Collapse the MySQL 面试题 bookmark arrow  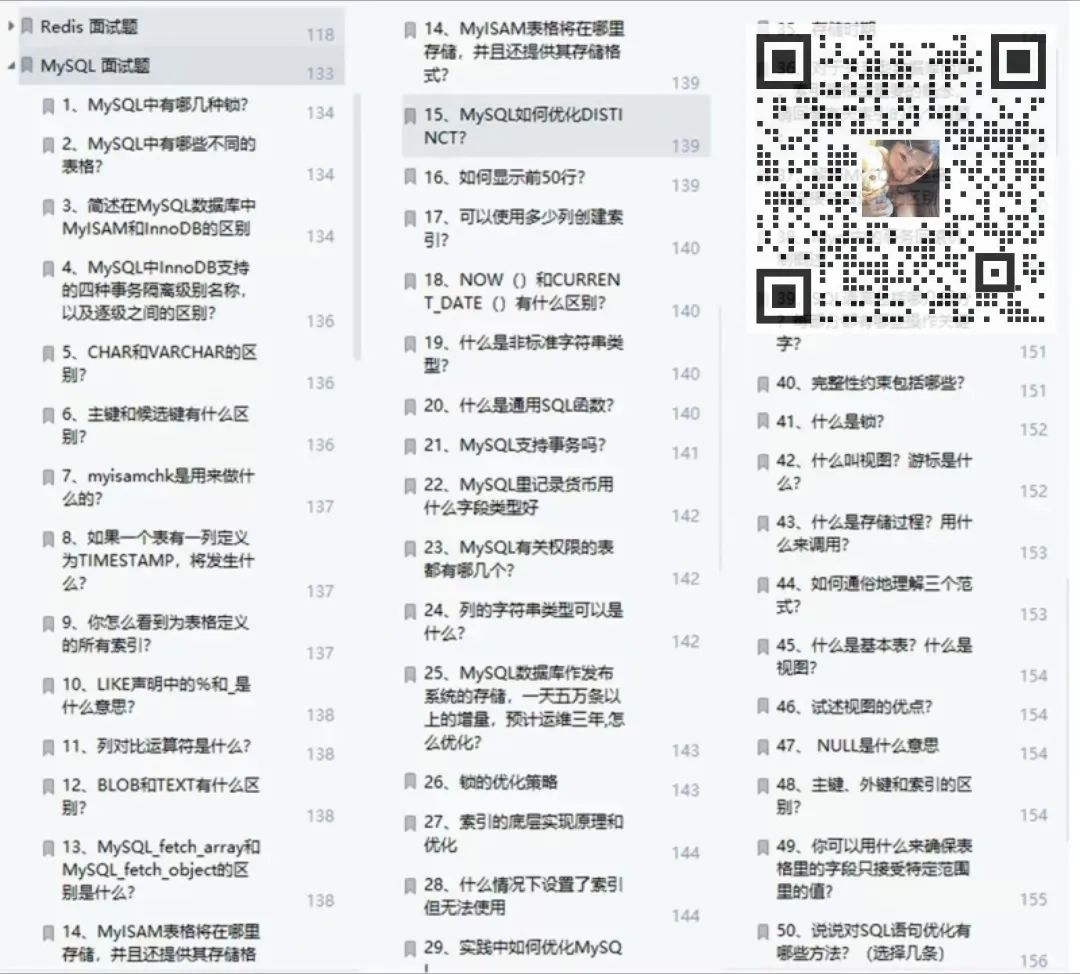coord(10,65)
